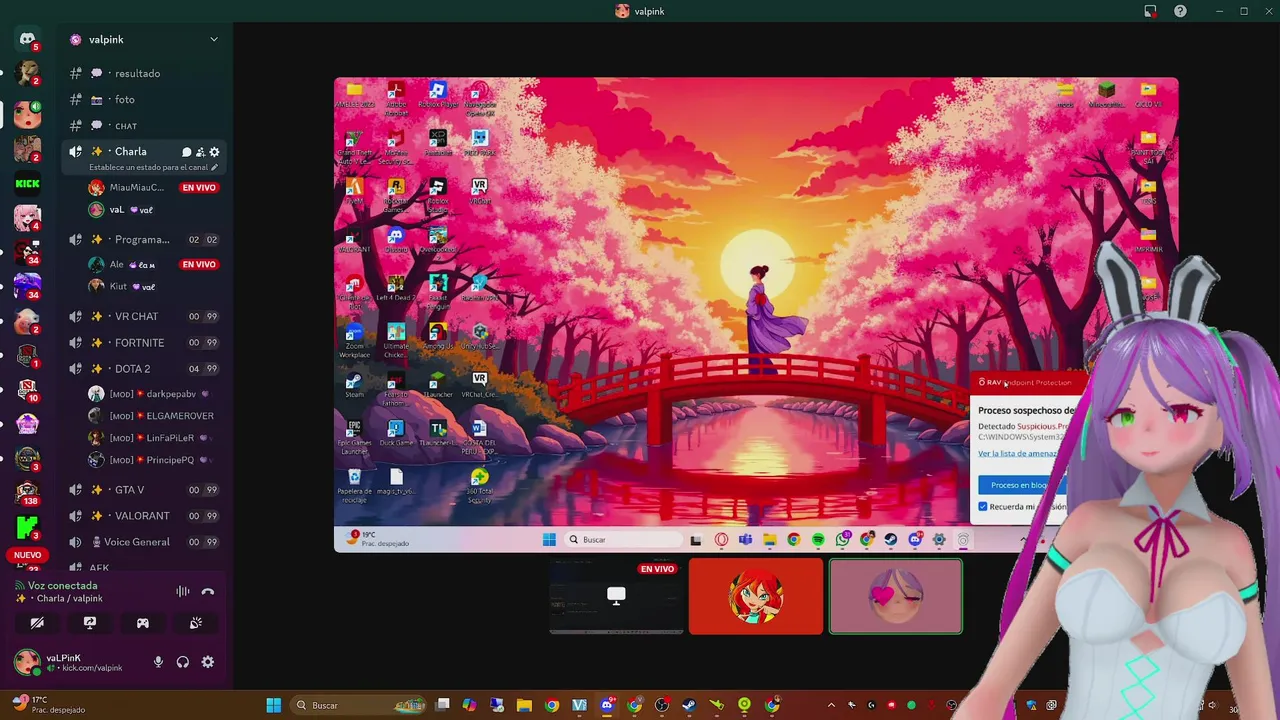
Task: Click Zoom Workplace desktop shortcut in stream
Action: click(x=354, y=340)
